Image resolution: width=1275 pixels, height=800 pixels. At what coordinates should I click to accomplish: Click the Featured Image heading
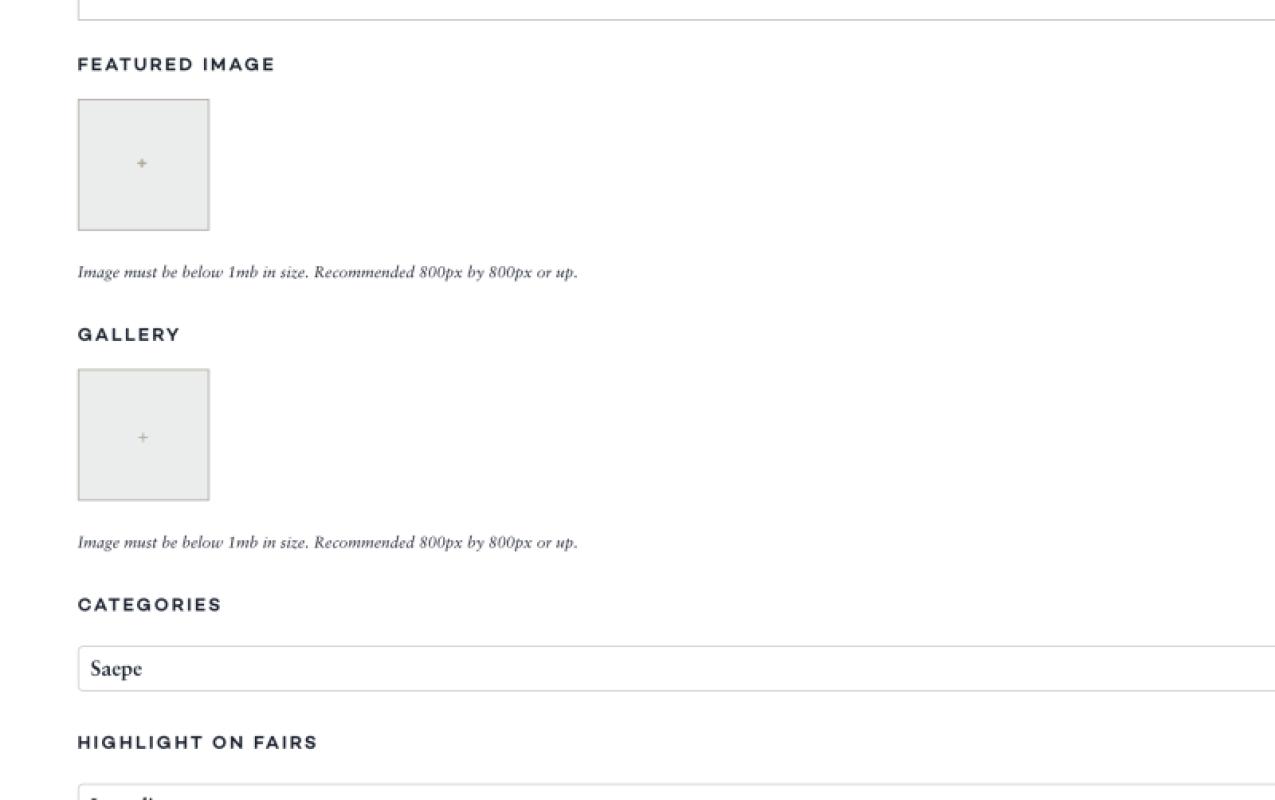(x=176, y=65)
